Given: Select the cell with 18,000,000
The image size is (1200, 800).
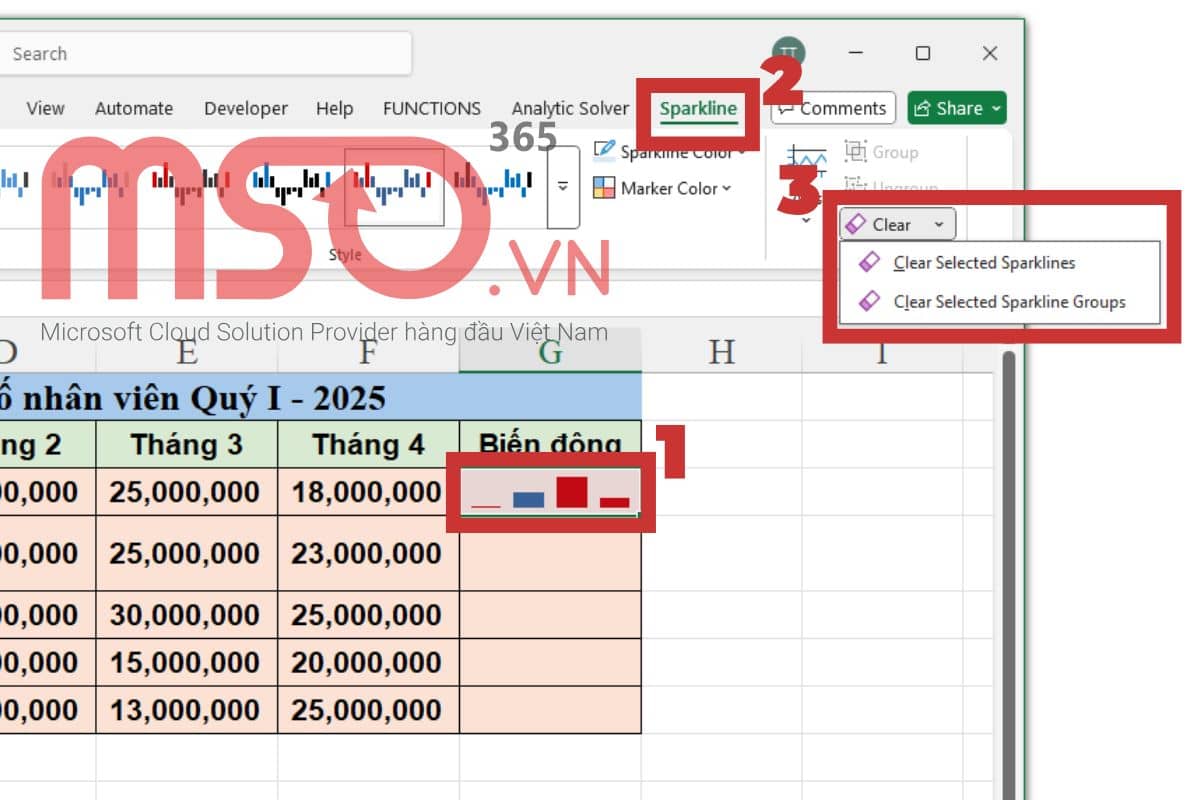Looking at the screenshot, I should pos(368,492).
